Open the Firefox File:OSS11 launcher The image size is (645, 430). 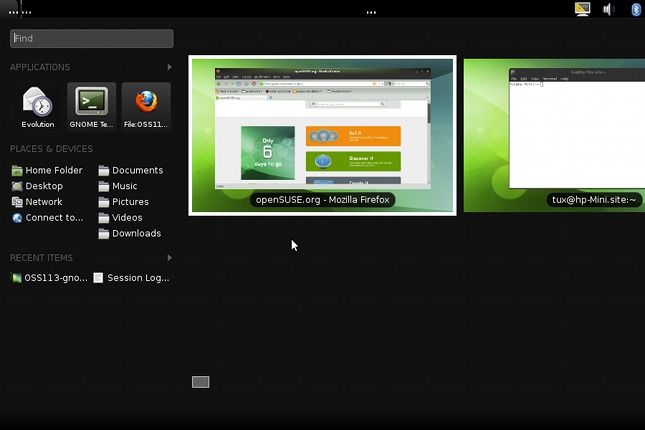[x=146, y=107]
